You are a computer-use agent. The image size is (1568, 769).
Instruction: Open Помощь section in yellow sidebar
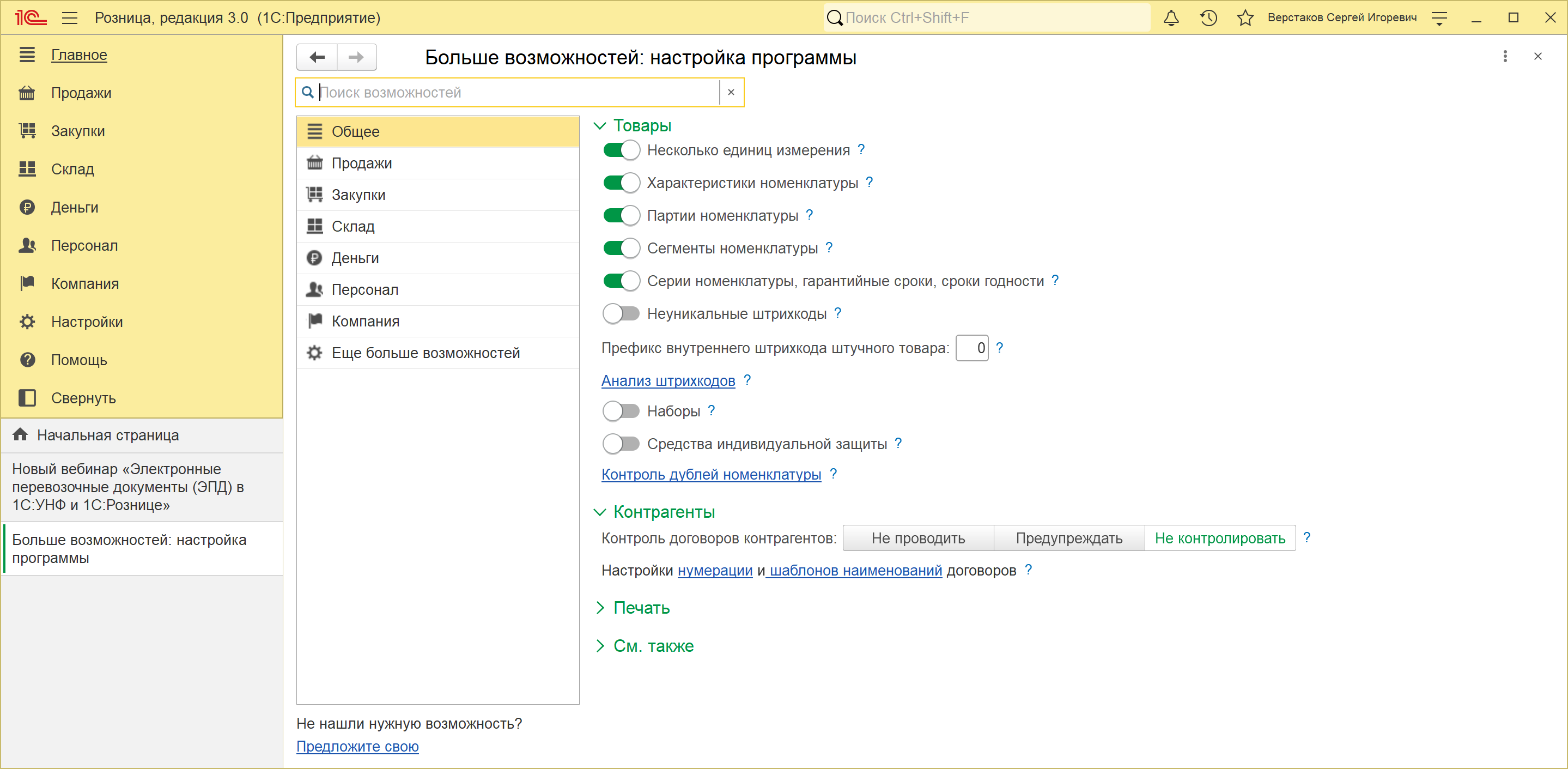(79, 360)
